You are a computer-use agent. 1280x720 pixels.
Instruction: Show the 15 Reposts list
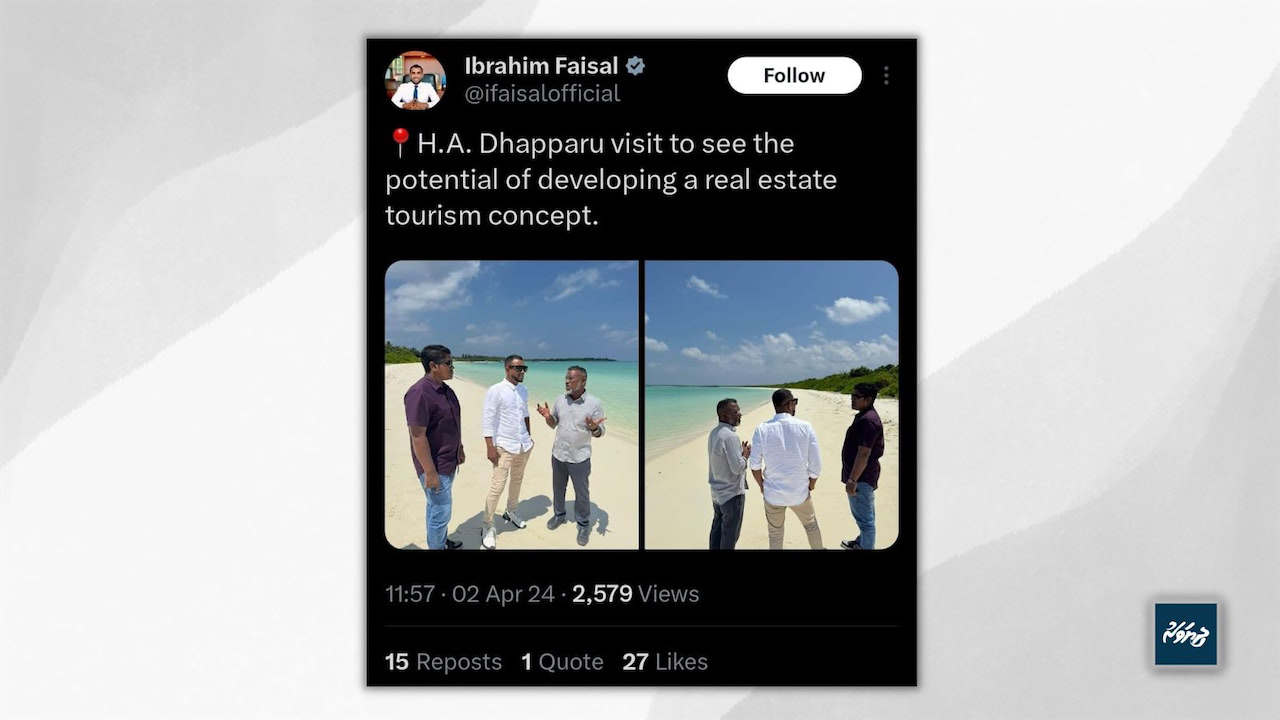coord(443,662)
